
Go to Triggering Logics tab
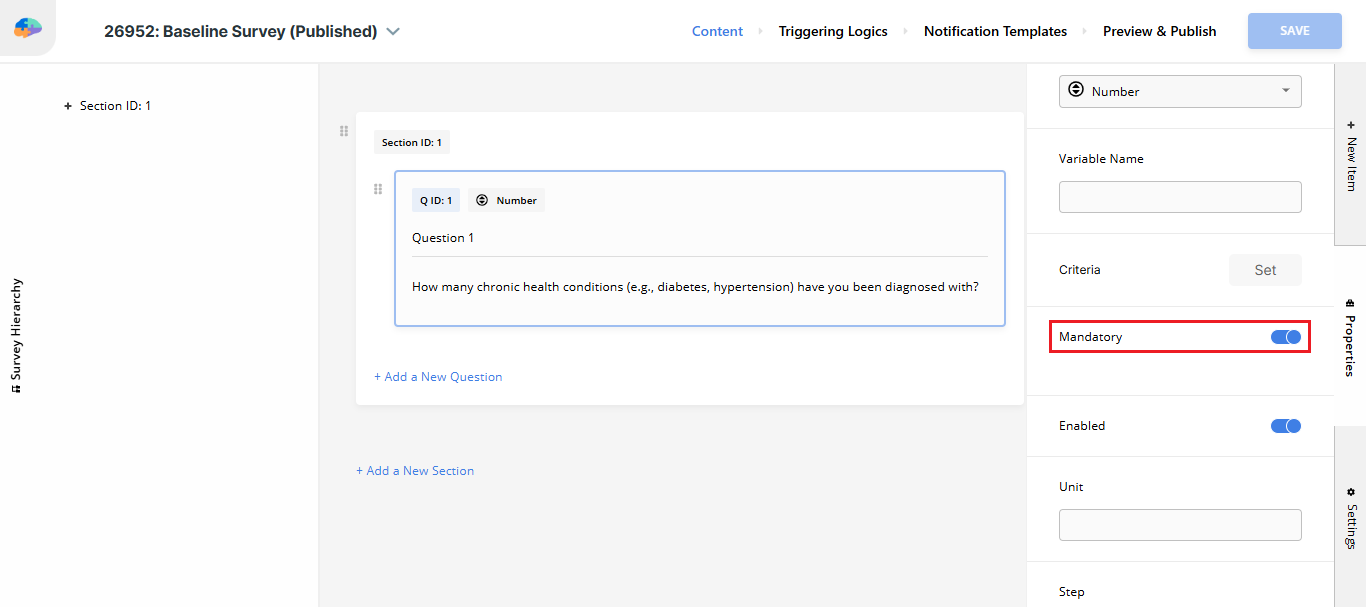point(833,31)
